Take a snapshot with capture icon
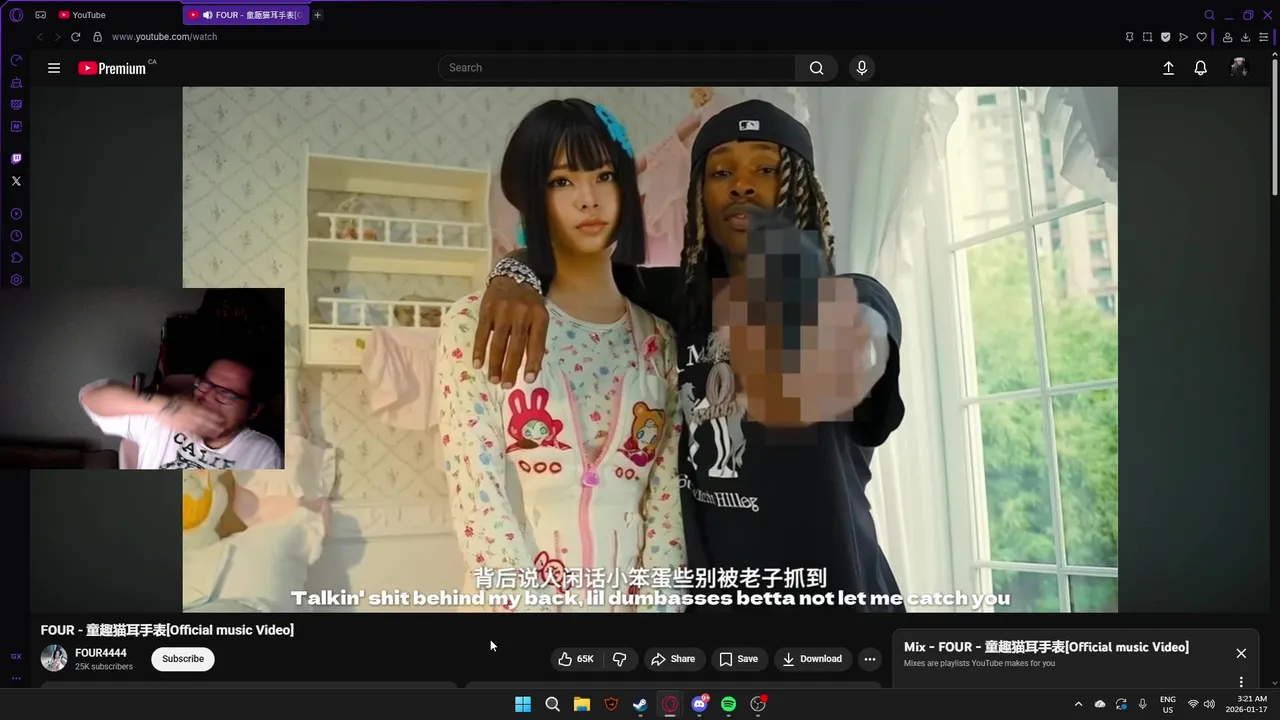The height and width of the screenshot is (720, 1280). 1147,37
